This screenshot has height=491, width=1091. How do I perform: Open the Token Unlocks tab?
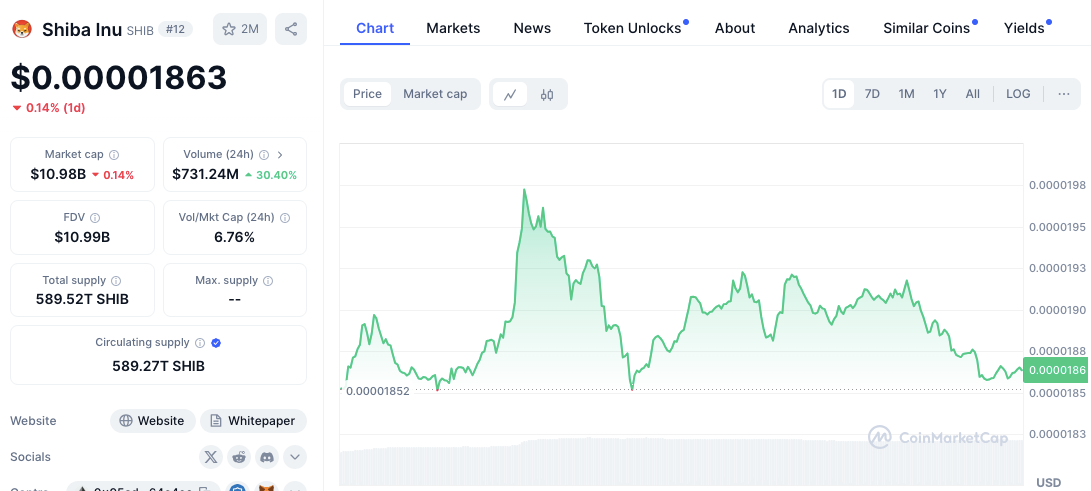(632, 29)
